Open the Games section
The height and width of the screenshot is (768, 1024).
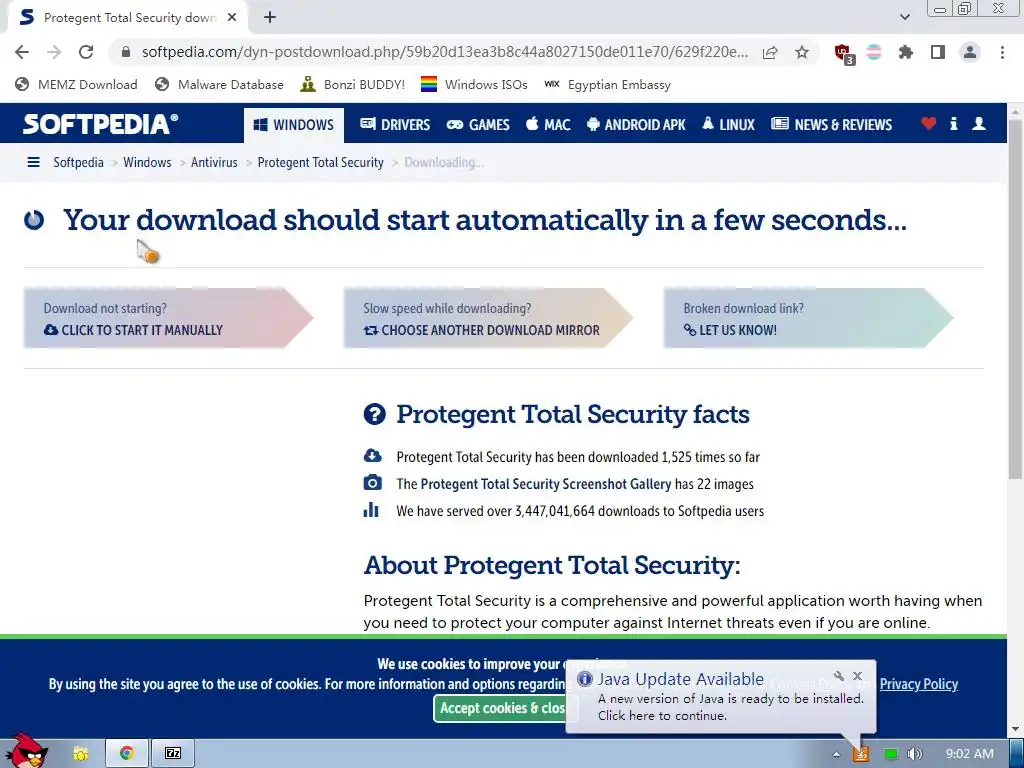[478, 125]
